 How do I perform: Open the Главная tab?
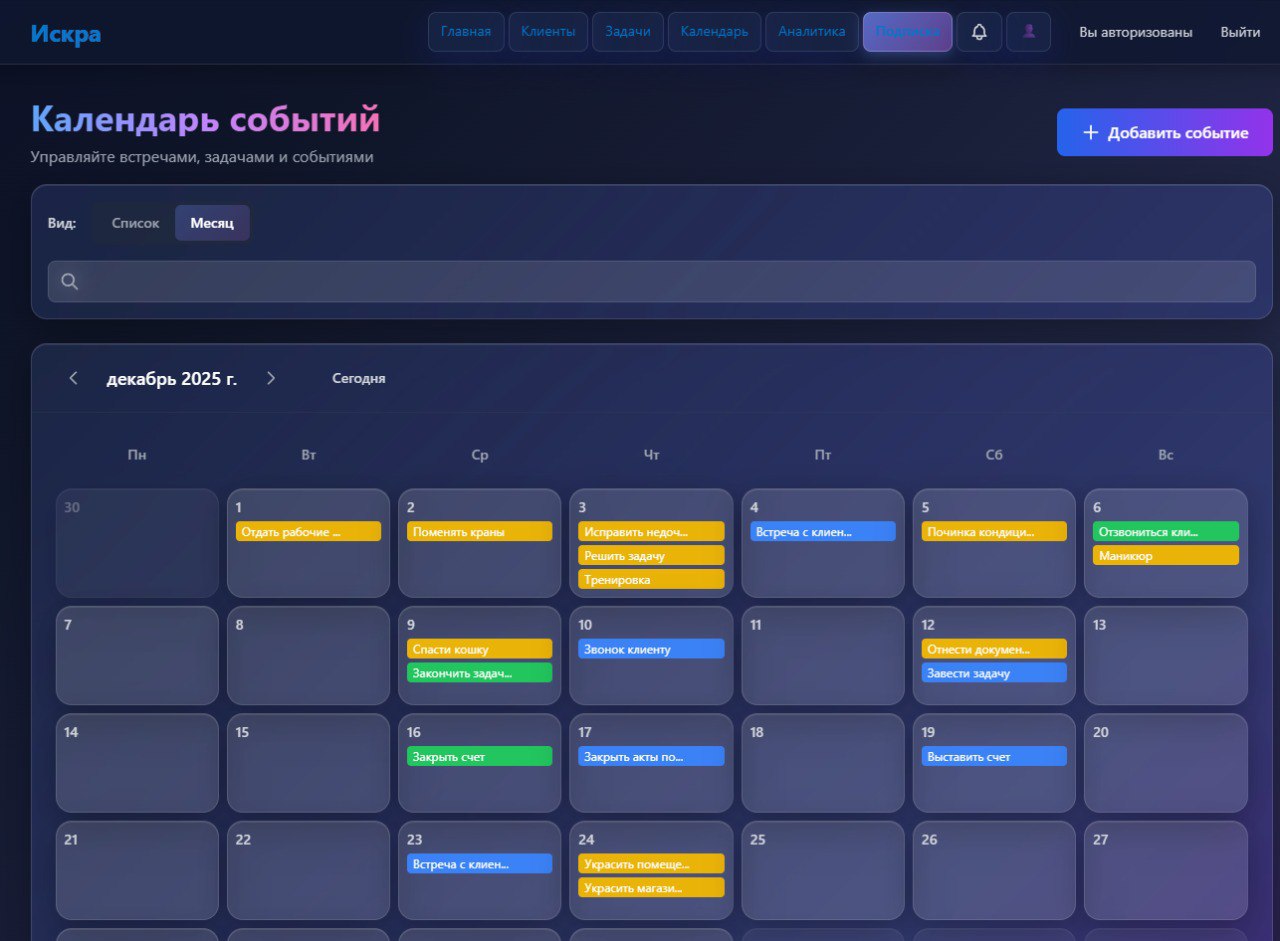[x=466, y=32]
